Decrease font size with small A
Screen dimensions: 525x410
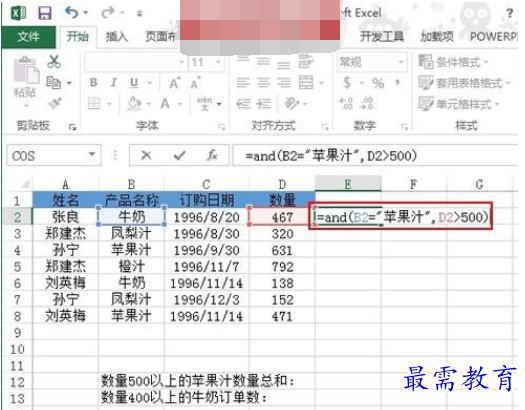(x=196, y=83)
